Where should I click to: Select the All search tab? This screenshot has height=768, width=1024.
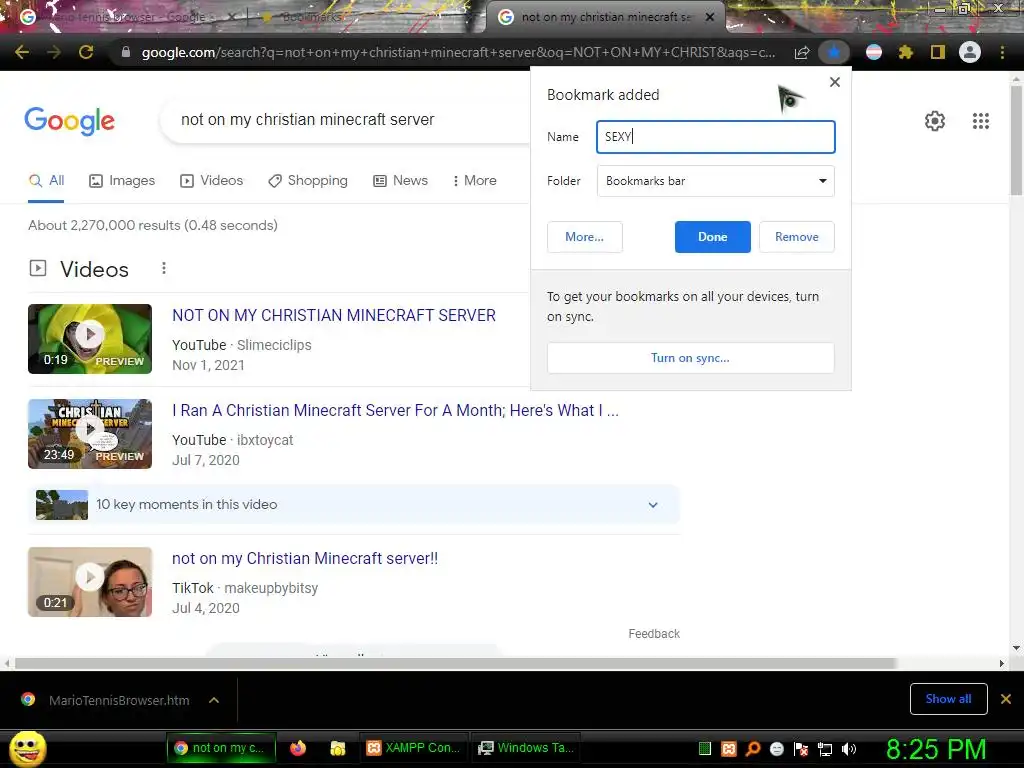pos(46,181)
